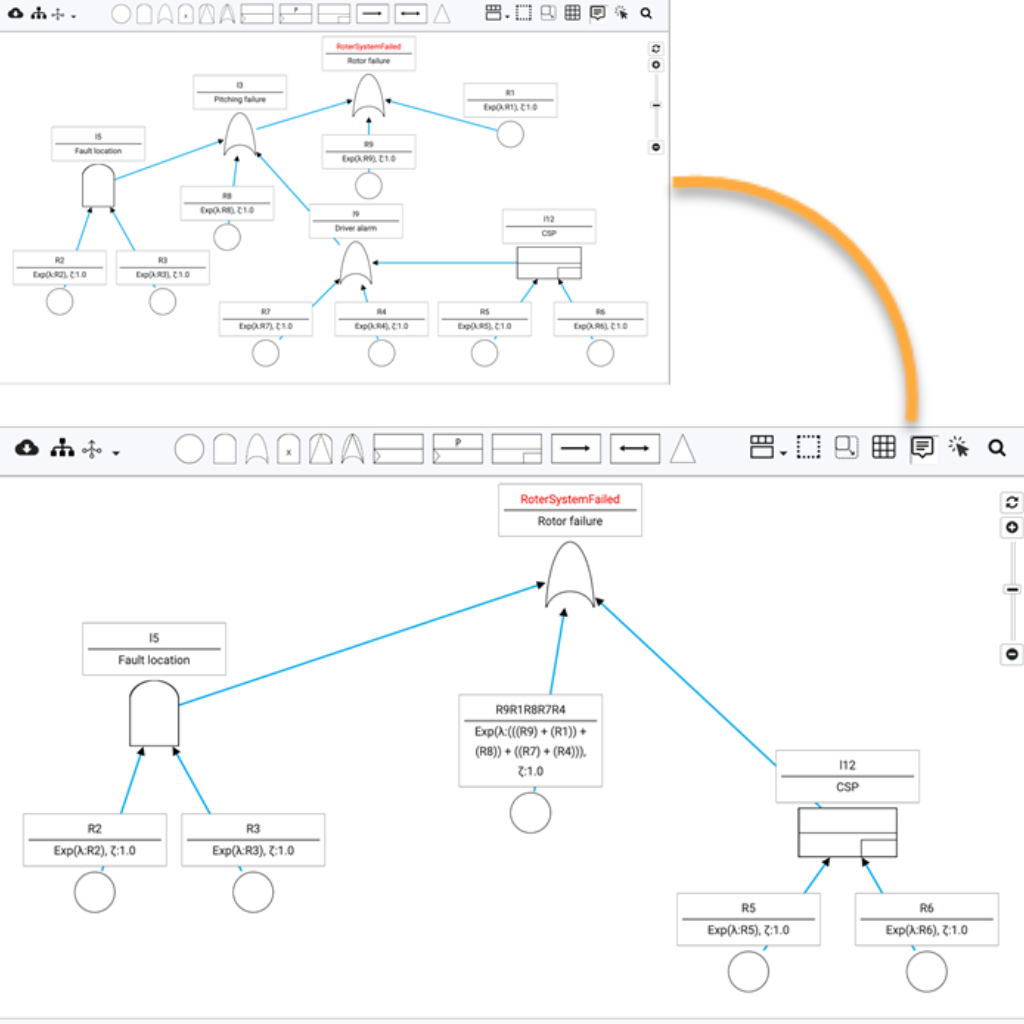Select the double-arrow connector in lower toolbar
This screenshot has height=1024, width=1024.
(x=635, y=449)
